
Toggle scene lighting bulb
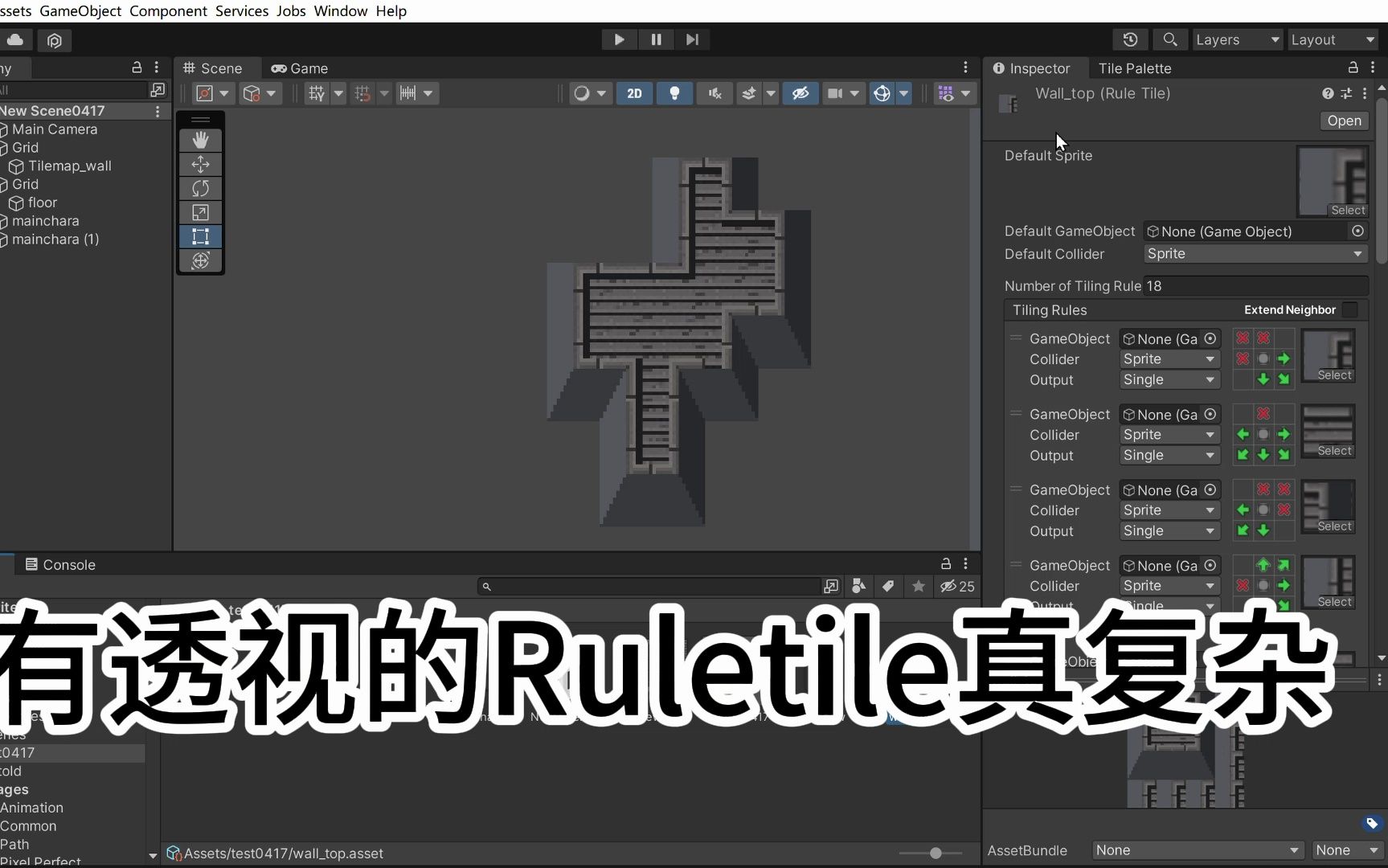[x=674, y=93]
